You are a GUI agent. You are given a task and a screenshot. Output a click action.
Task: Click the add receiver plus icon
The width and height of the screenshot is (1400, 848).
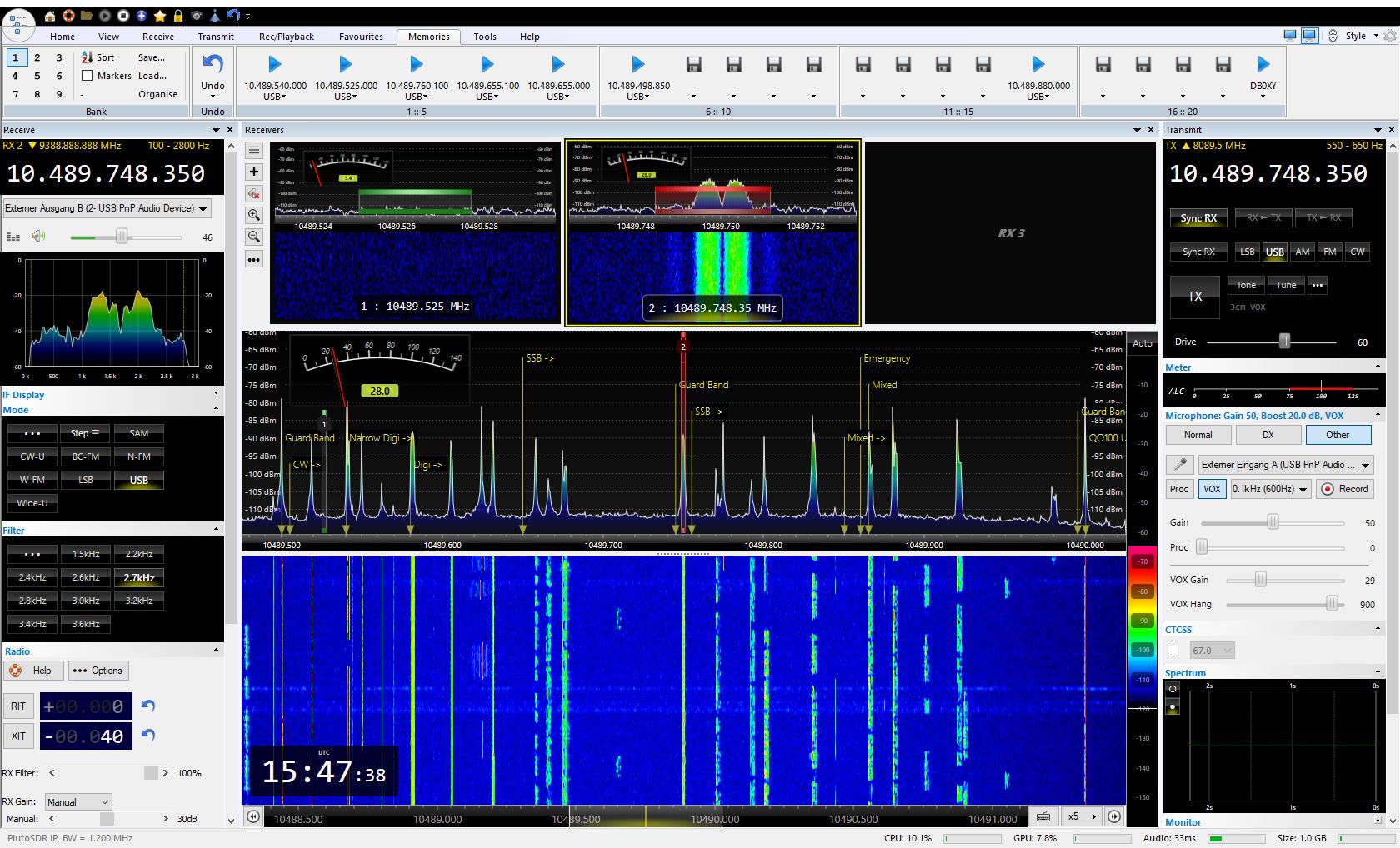tap(254, 172)
